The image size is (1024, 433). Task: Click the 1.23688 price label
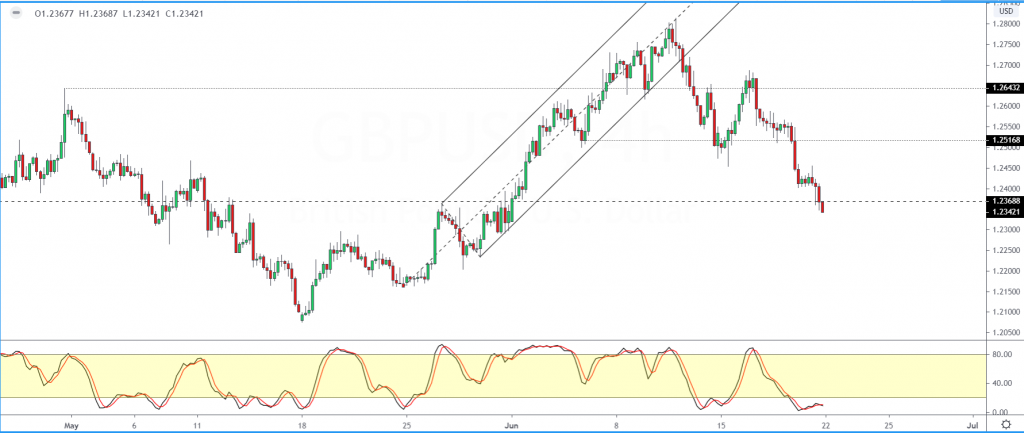click(1006, 201)
